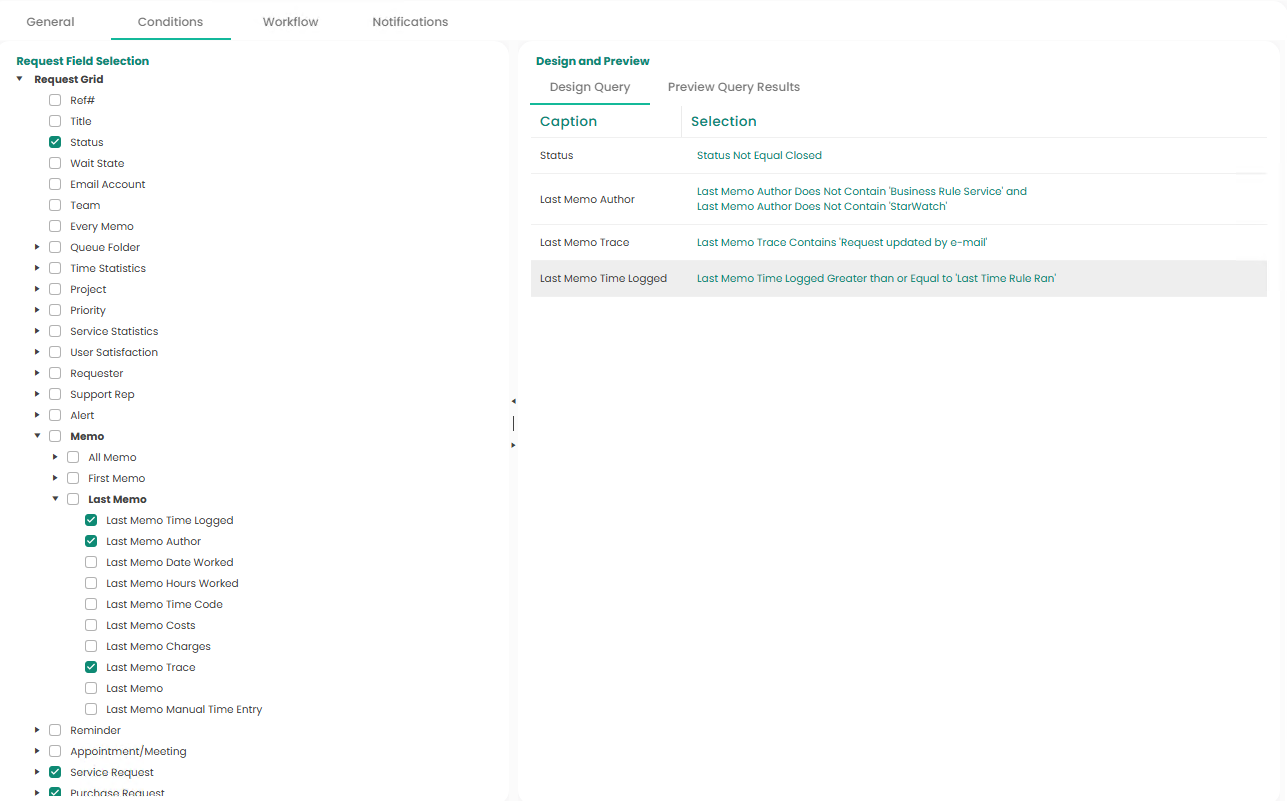Expand the Time Statistics node
The height and width of the screenshot is (801, 1287).
tap(37, 268)
